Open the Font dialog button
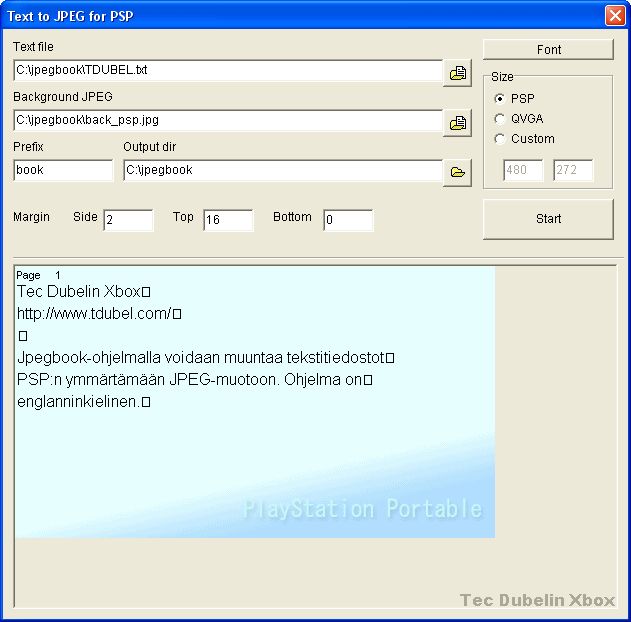This screenshot has height=622, width=631. (x=548, y=50)
